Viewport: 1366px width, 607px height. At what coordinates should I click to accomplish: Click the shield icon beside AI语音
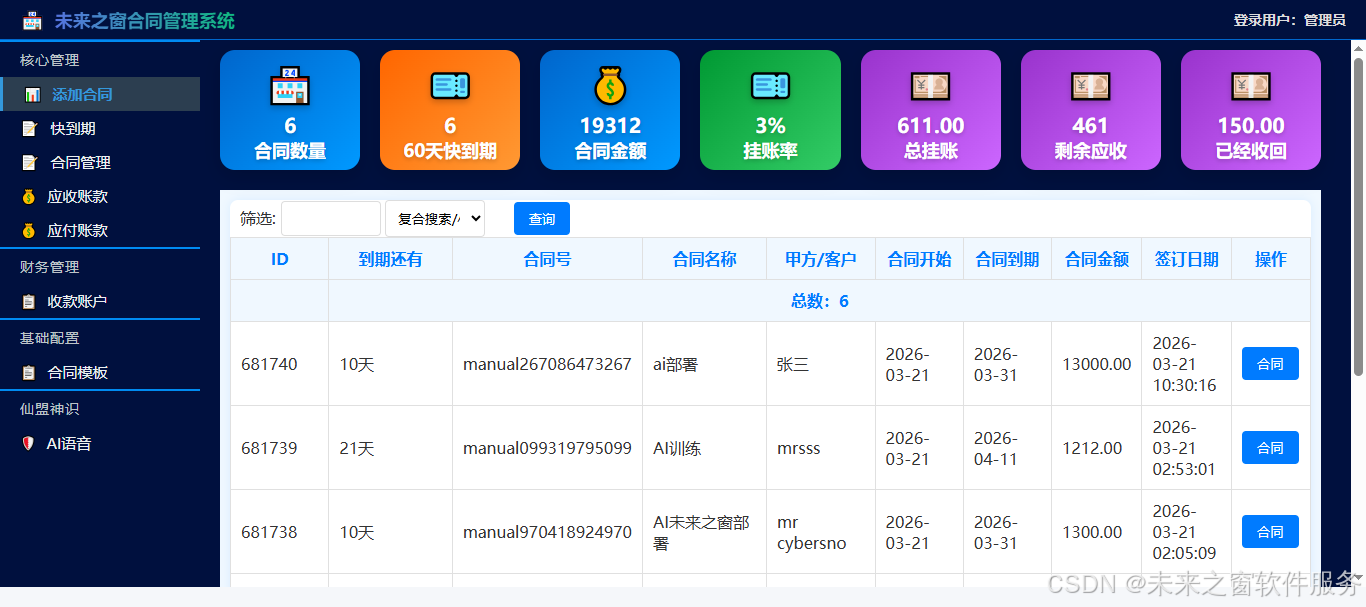click(28, 443)
